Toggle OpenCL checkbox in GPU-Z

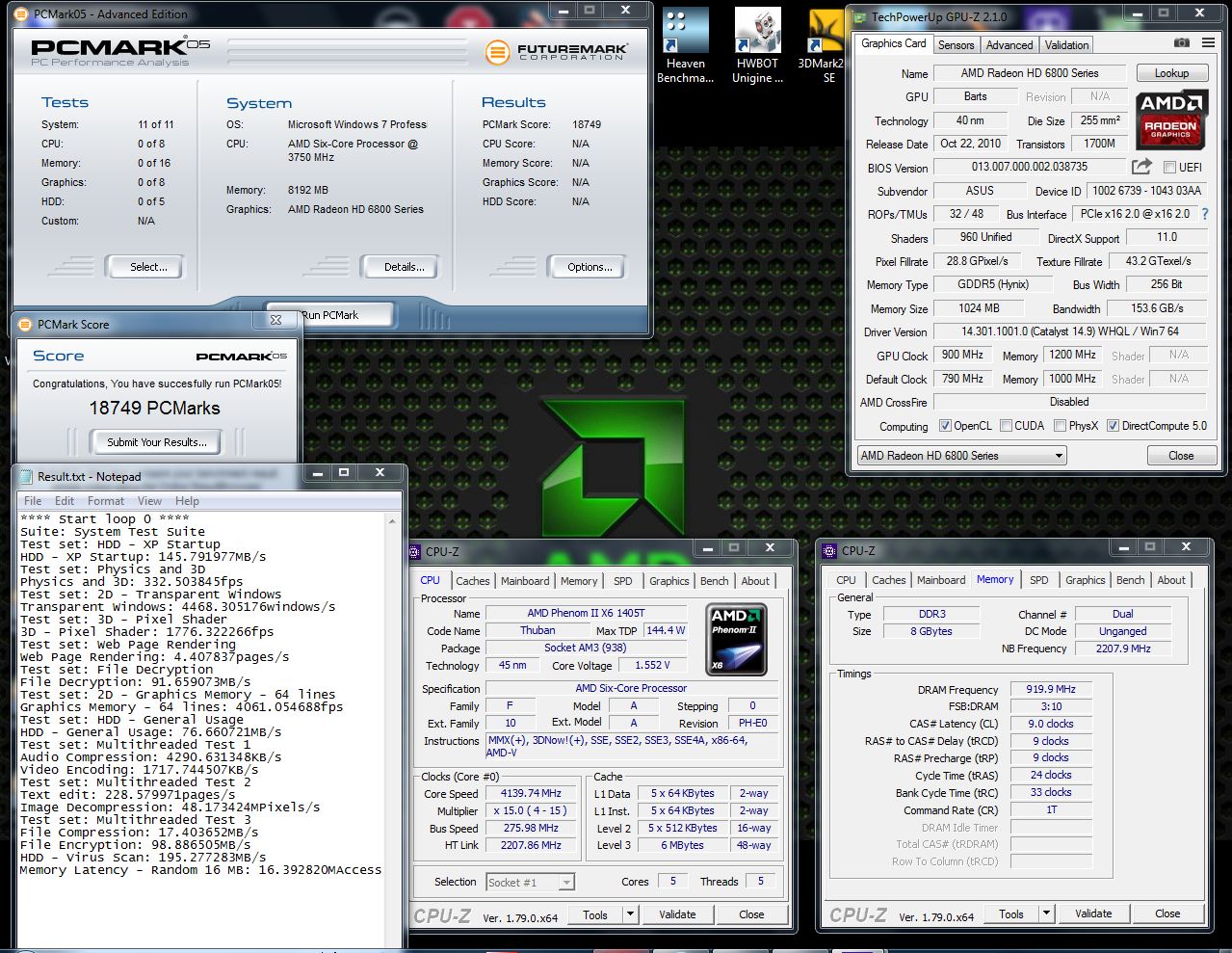(946, 426)
